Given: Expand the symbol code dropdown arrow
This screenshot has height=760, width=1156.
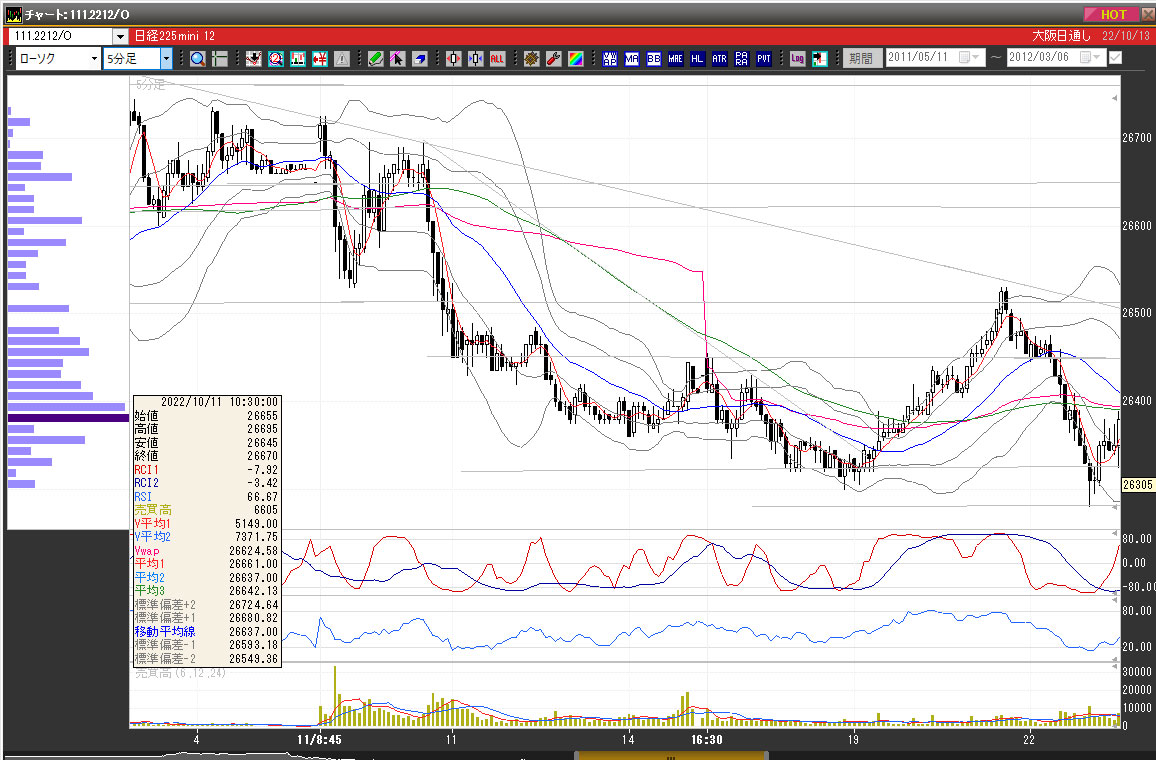Looking at the screenshot, I should tap(120, 36).
